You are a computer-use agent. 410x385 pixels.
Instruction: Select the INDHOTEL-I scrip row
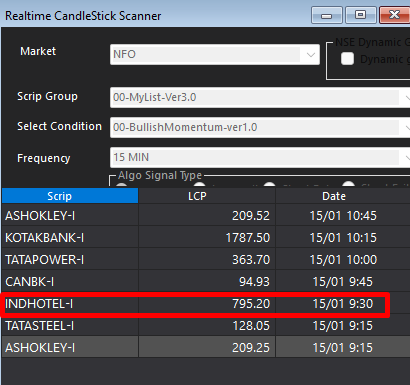click(x=206, y=304)
